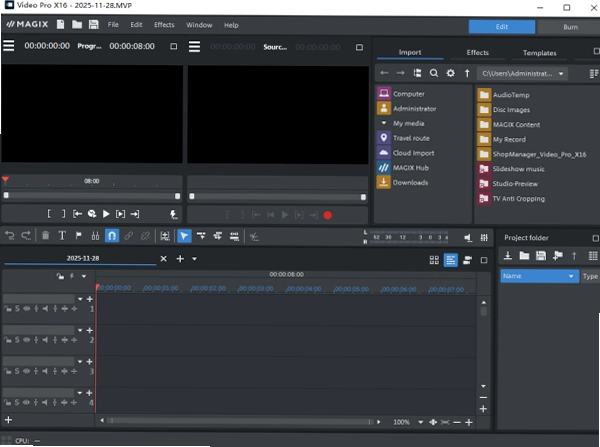Play the program monitor video
The width and height of the screenshot is (600, 447).
tap(106, 214)
